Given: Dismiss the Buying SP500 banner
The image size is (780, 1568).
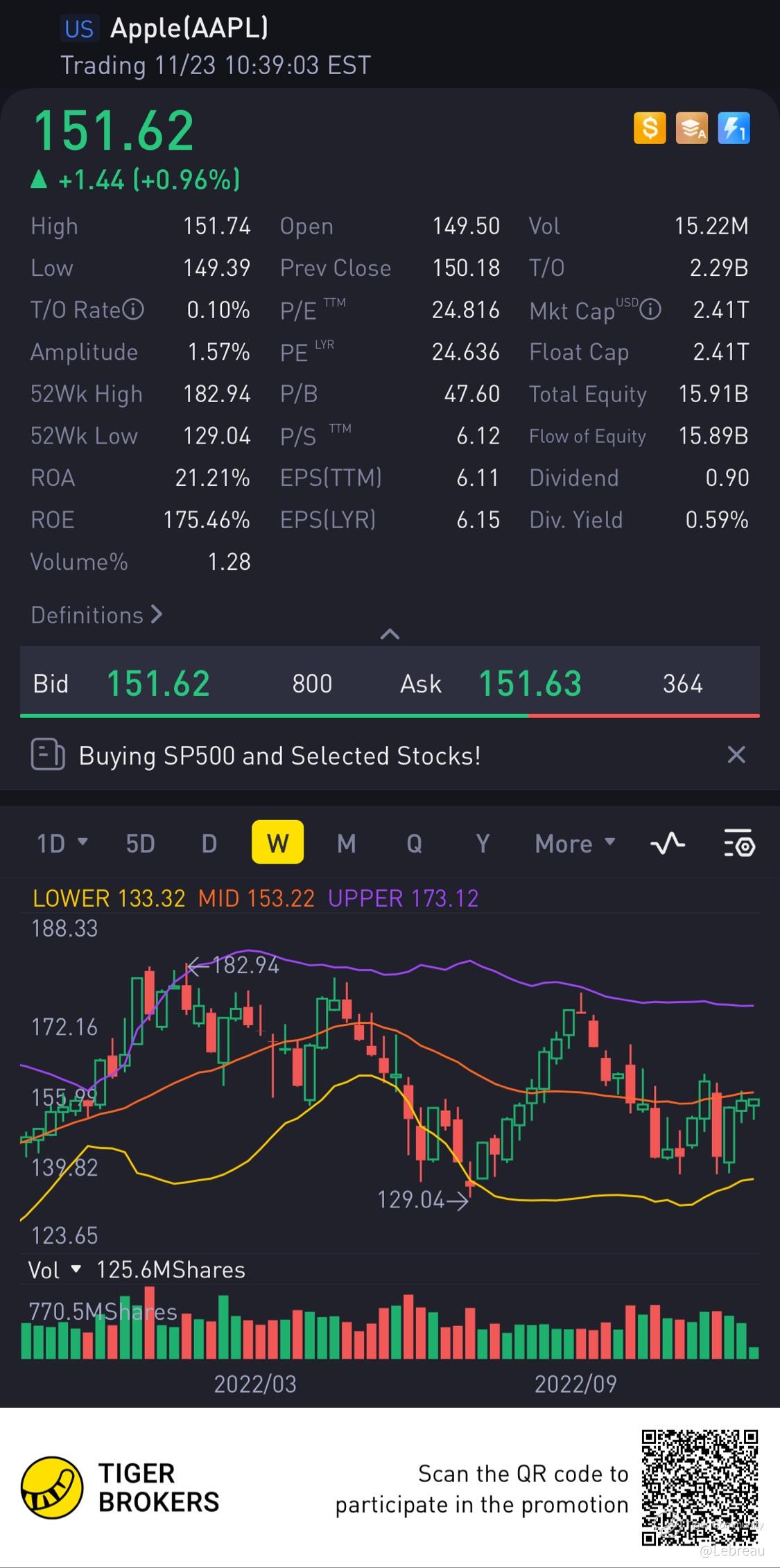Looking at the screenshot, I should 736,755.
